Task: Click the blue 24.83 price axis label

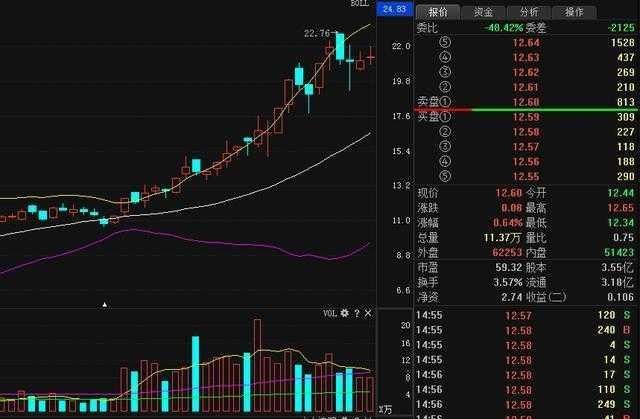Action: pyautogui.click(x=394, y=9)
